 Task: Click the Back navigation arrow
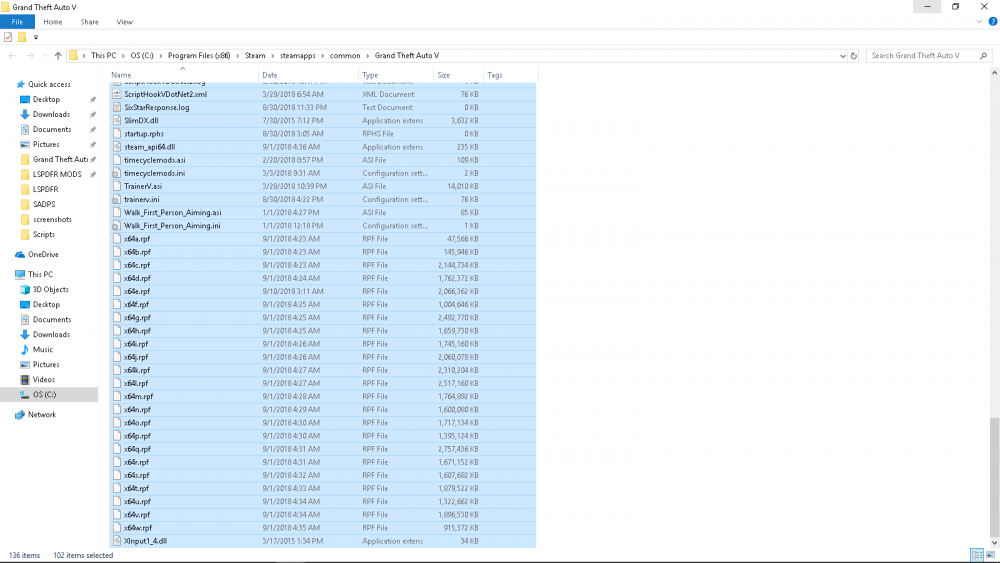[x=12, y=55]
